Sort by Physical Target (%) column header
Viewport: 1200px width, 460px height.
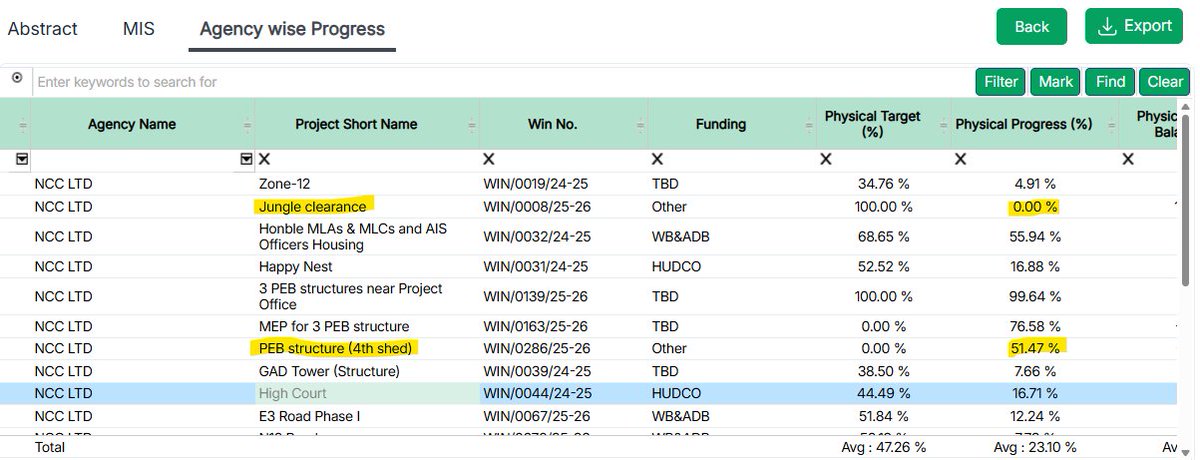click(873, 125)
